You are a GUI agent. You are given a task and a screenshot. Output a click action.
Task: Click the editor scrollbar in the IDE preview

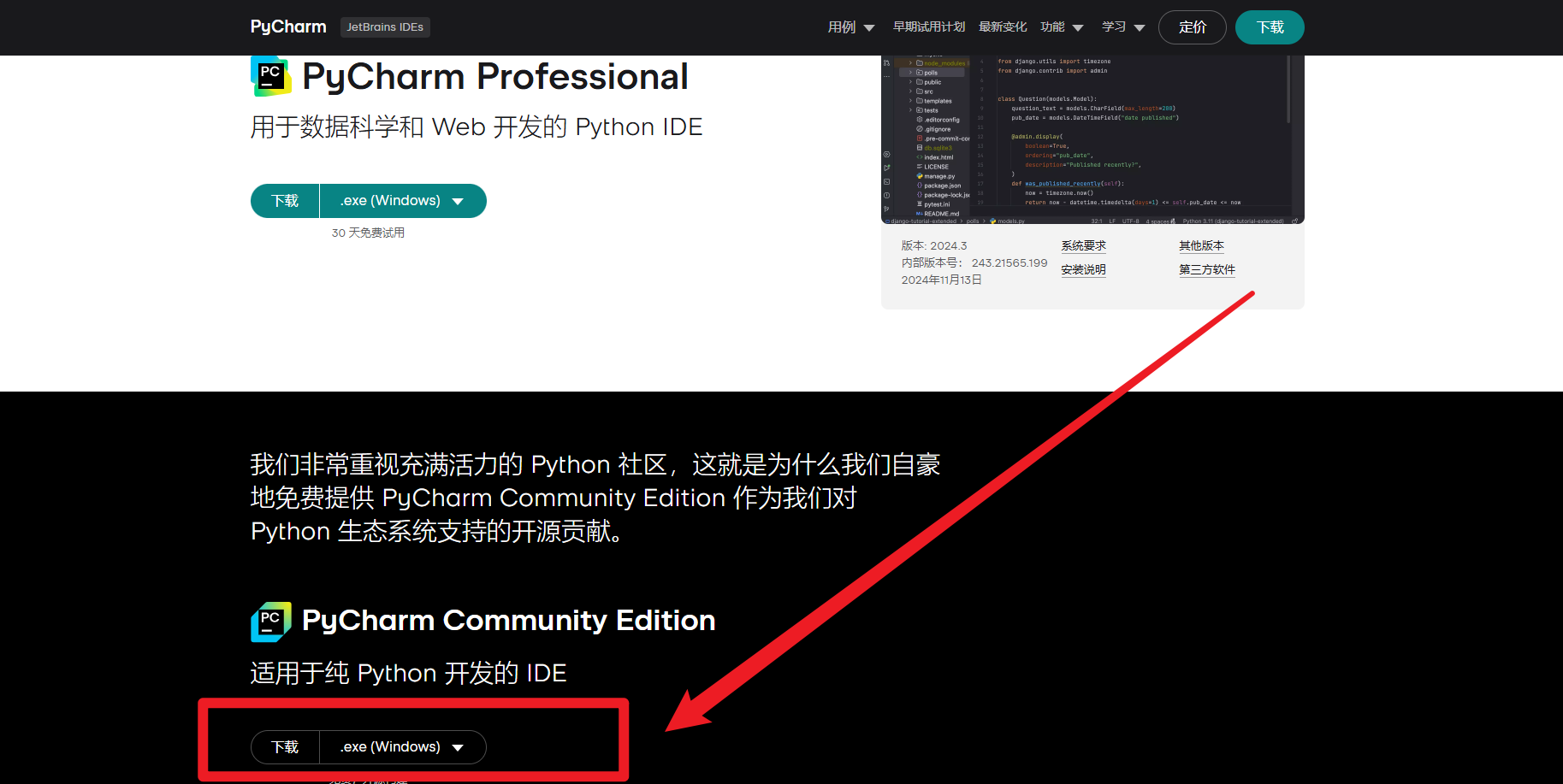(1288, 90)
